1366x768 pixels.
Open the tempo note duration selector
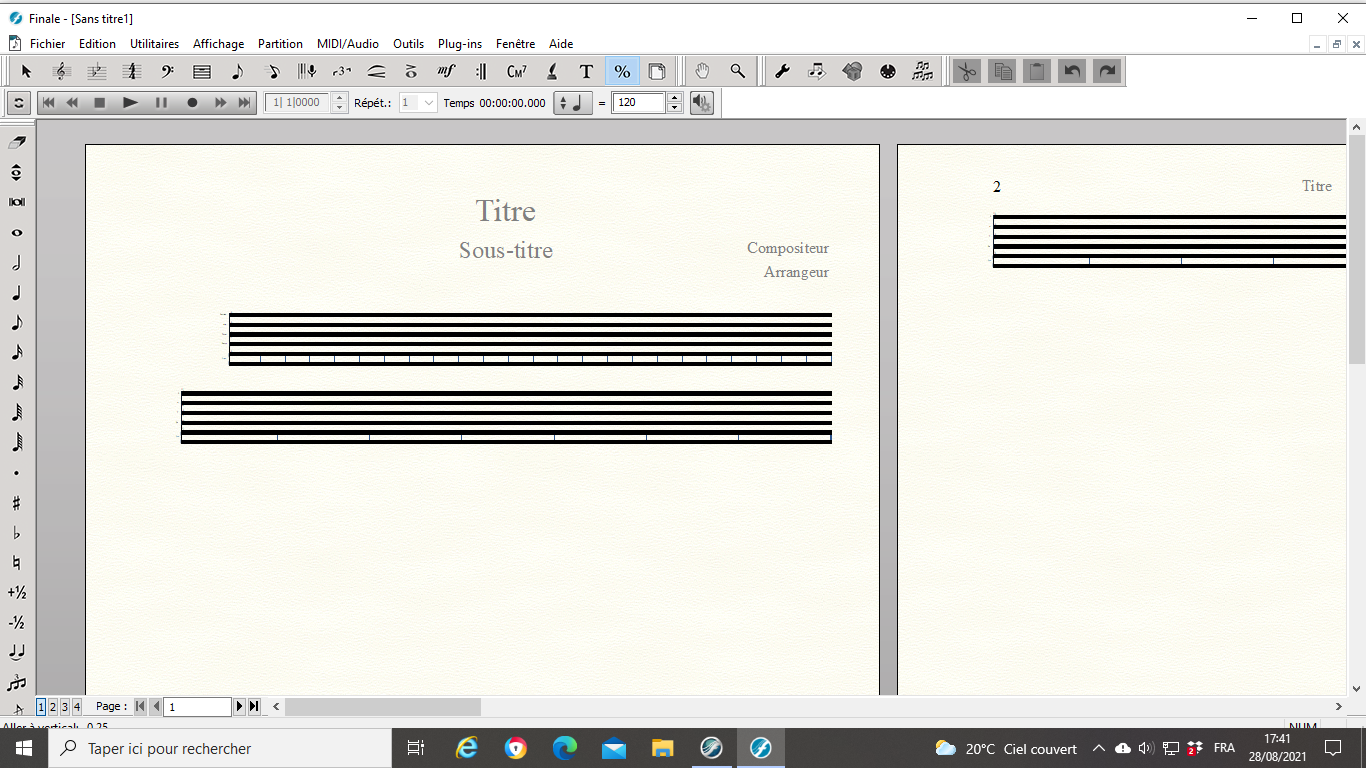point(573,102)
